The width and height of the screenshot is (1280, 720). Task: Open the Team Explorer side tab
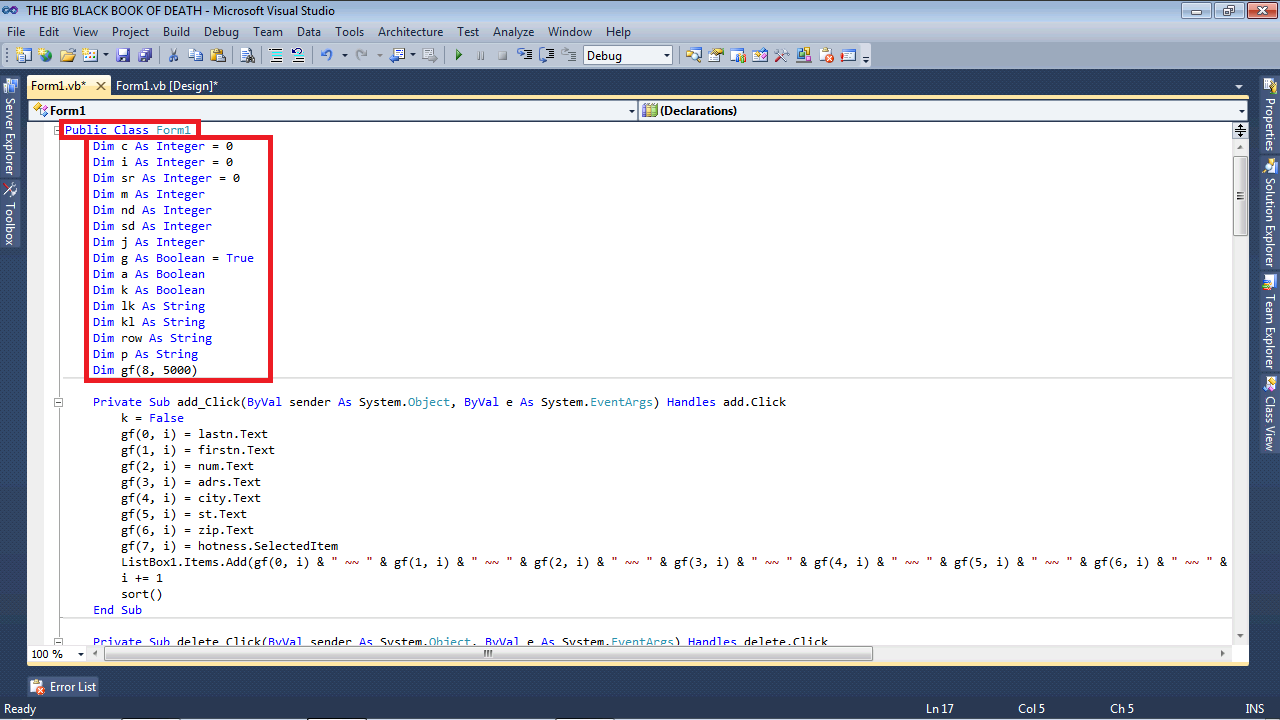tap(1270, 322)
